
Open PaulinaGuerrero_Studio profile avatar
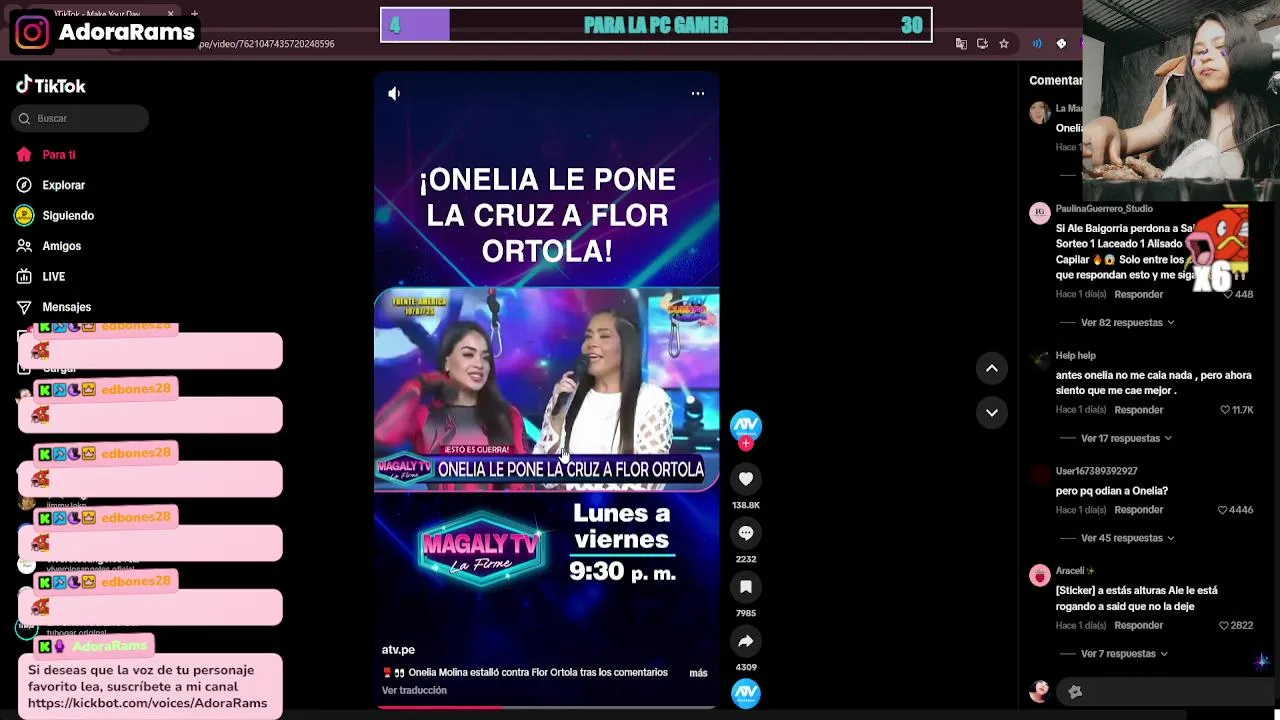[1040, 213]
